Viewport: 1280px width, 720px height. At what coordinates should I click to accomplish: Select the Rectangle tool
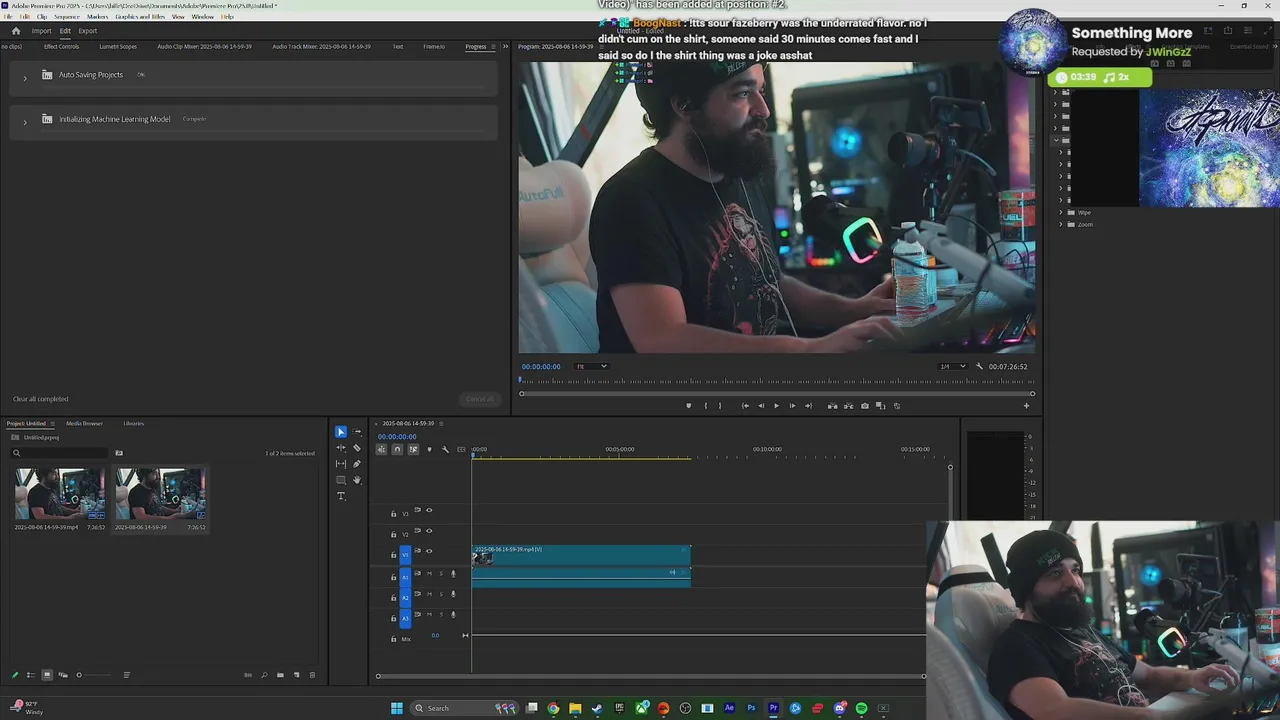[x=341, y=480]
